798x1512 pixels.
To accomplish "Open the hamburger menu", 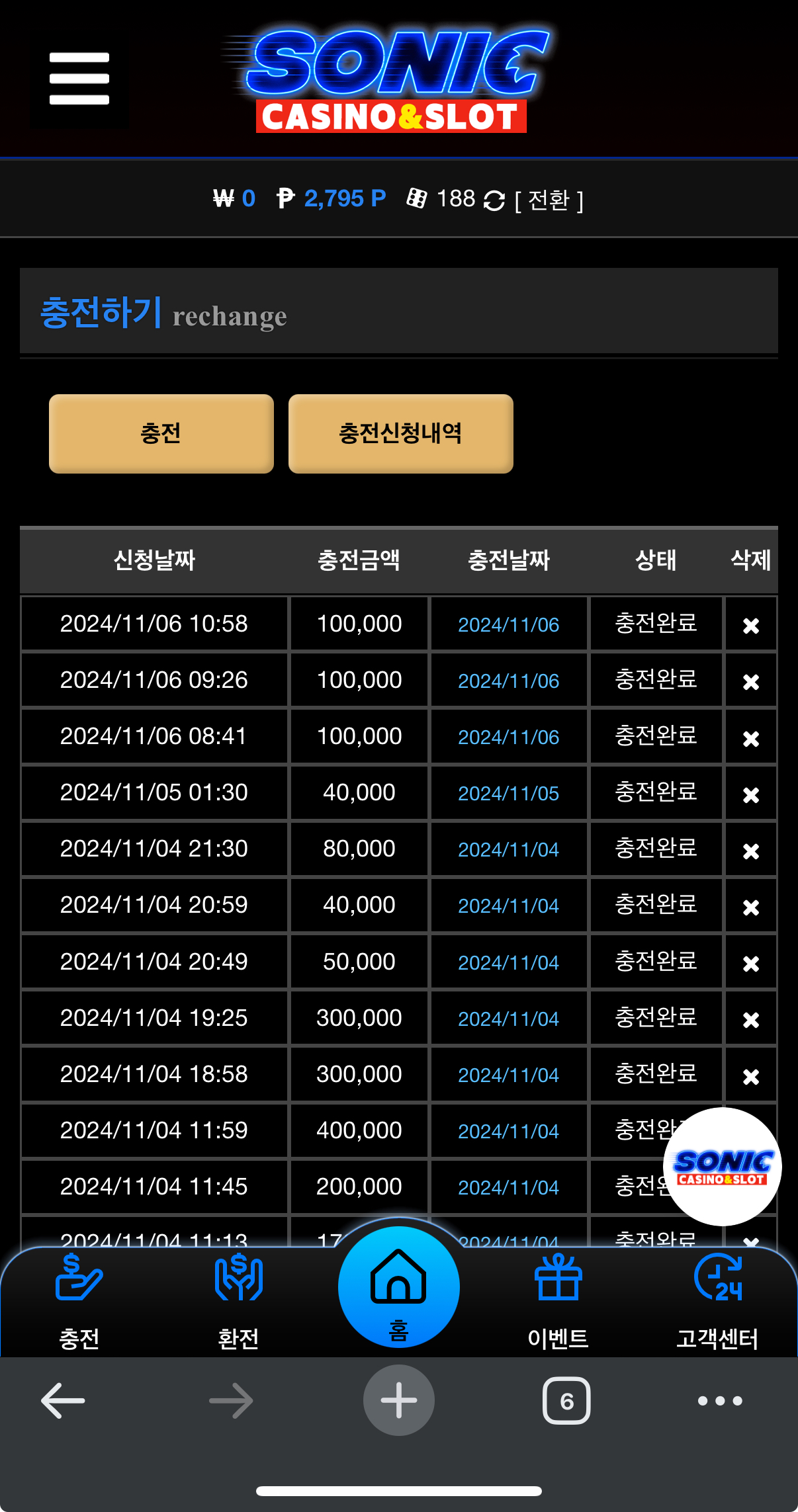I will (79, 79).
